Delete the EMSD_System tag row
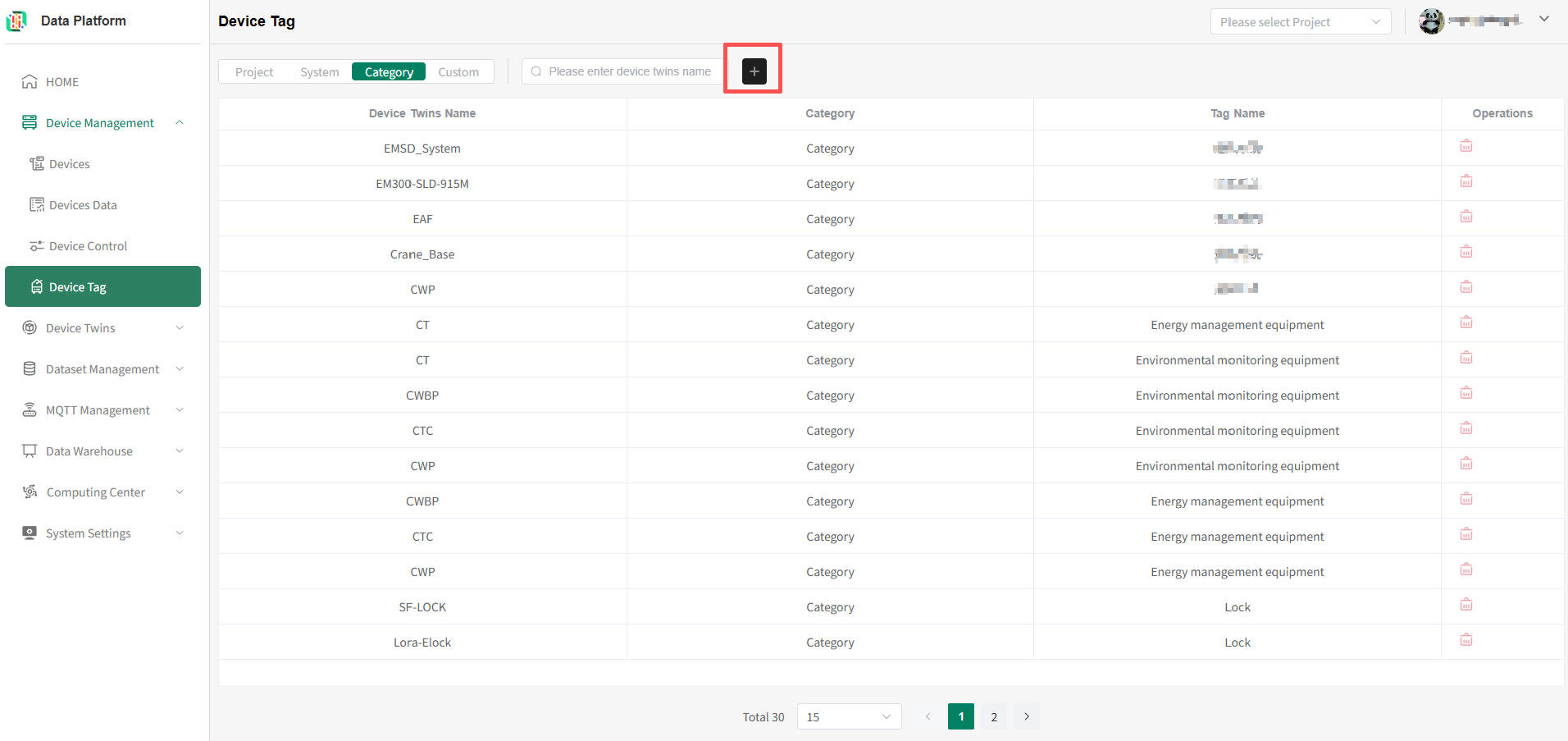The height and width of the screenshot is (741, 1568). pyautogui.click(x=1465, y=146)
